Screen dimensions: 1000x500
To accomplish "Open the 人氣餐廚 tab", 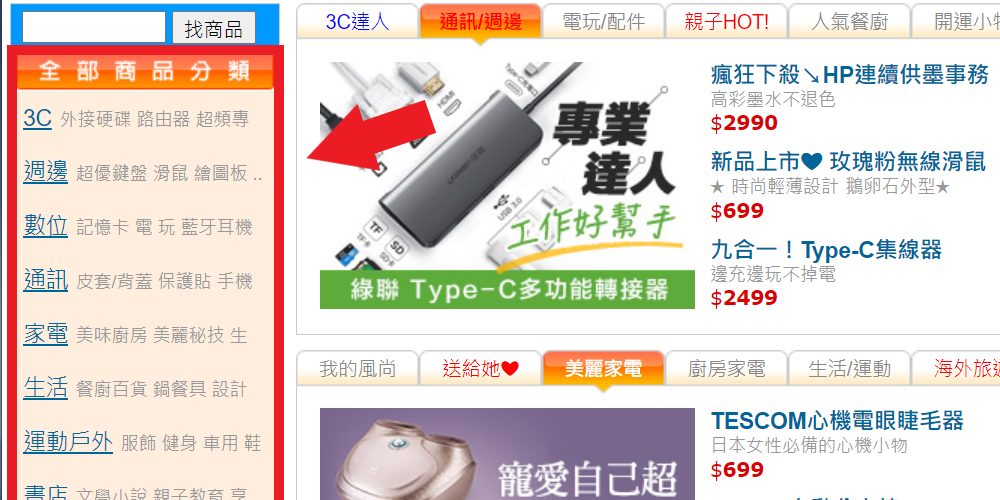I will pyautogui.click(x=849, y=22).
